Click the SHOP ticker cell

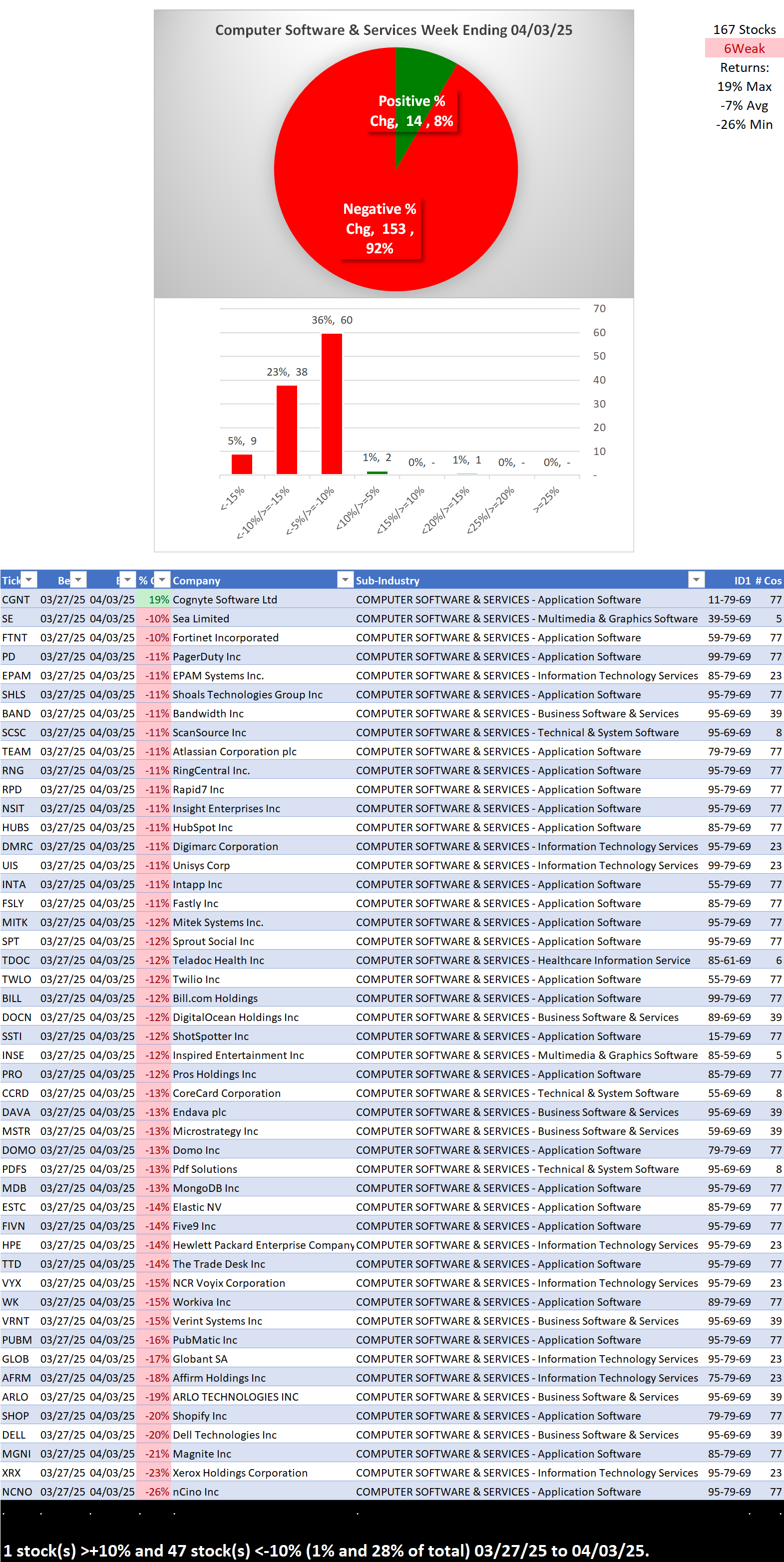(19, 1416)
